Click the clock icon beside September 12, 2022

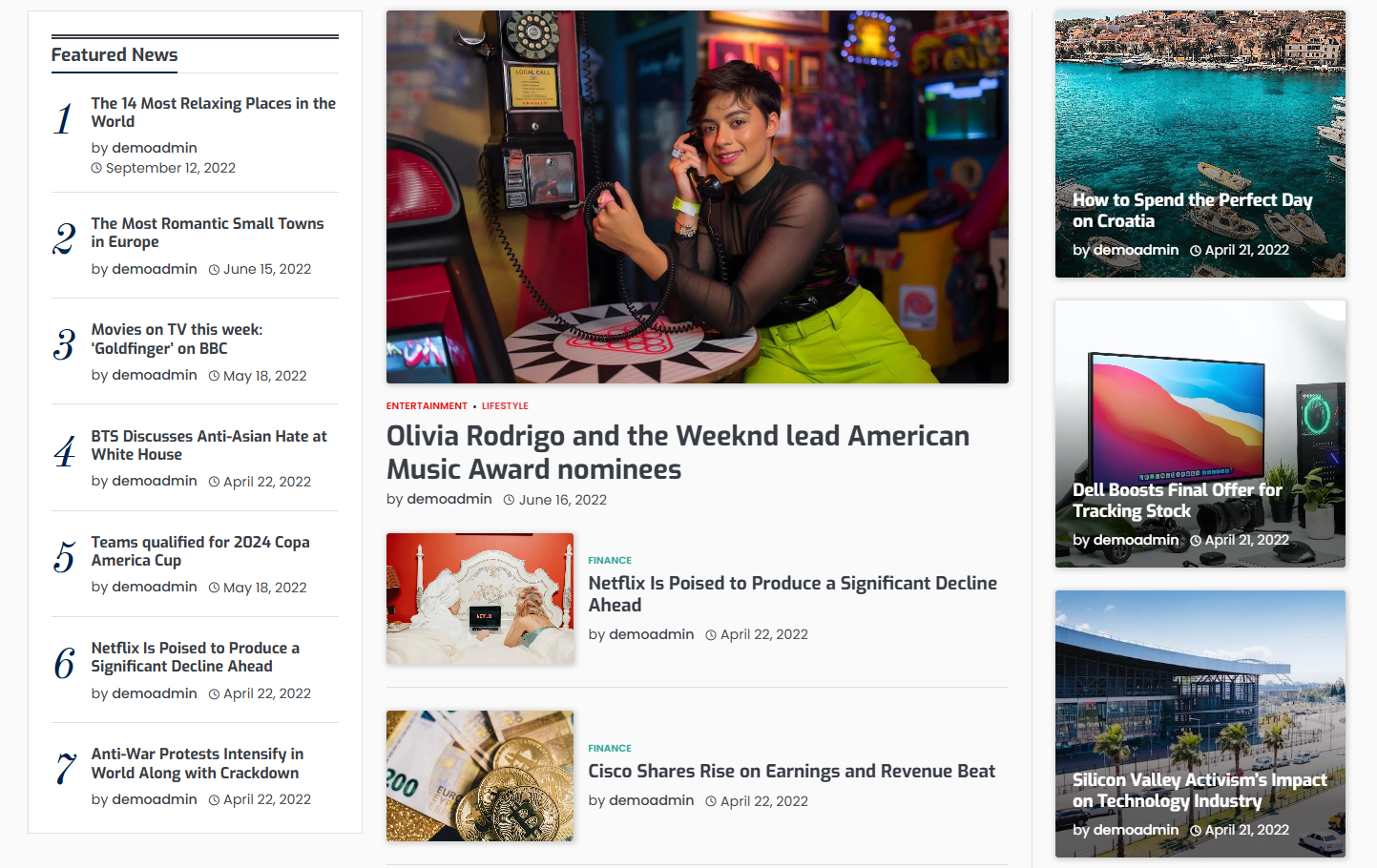pyautogui.click(x=96, y=168)
